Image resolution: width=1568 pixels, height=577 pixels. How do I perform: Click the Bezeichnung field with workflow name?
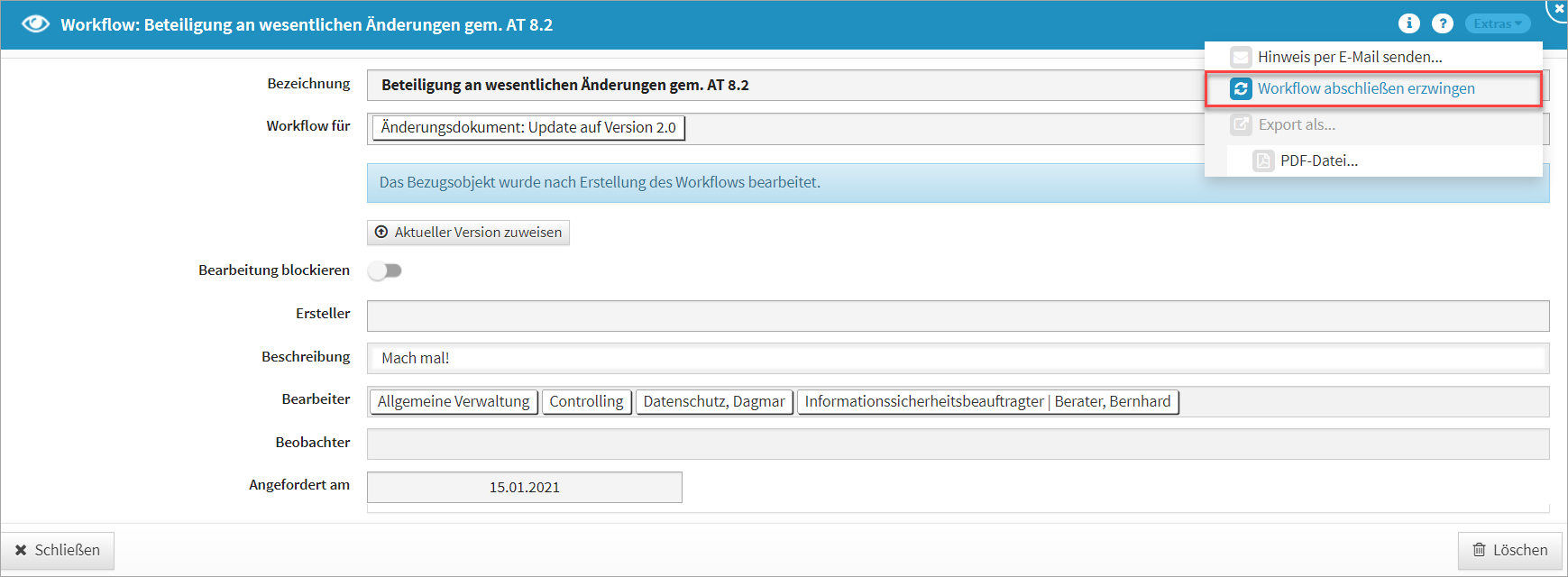958,86
